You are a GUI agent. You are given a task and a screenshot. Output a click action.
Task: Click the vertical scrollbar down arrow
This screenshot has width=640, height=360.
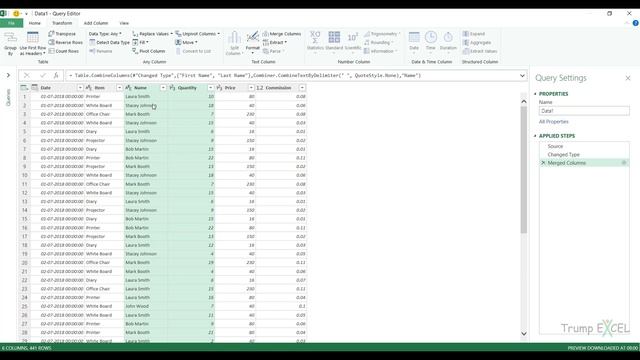[524, 333]
